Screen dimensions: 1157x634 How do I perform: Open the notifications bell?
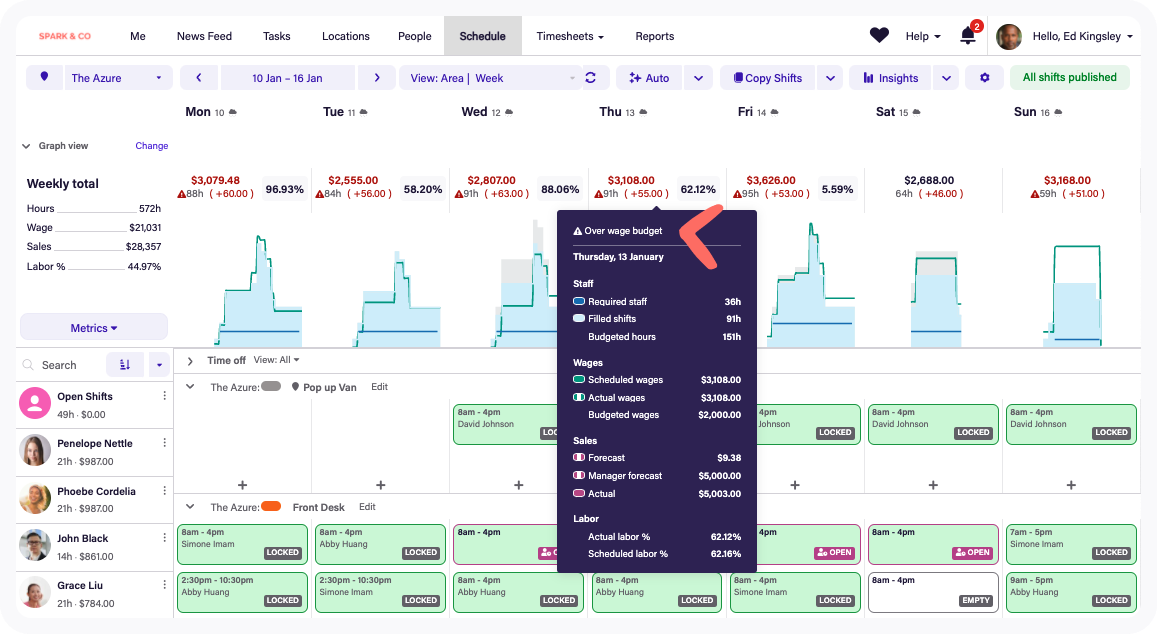[967, 36]
